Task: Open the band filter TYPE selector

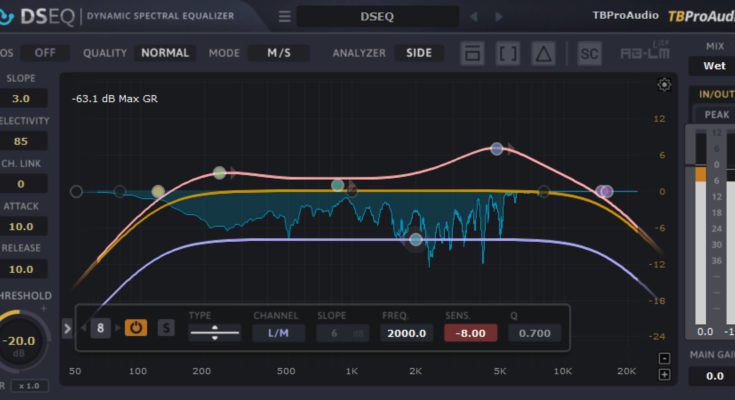Action: pos(214,333)
